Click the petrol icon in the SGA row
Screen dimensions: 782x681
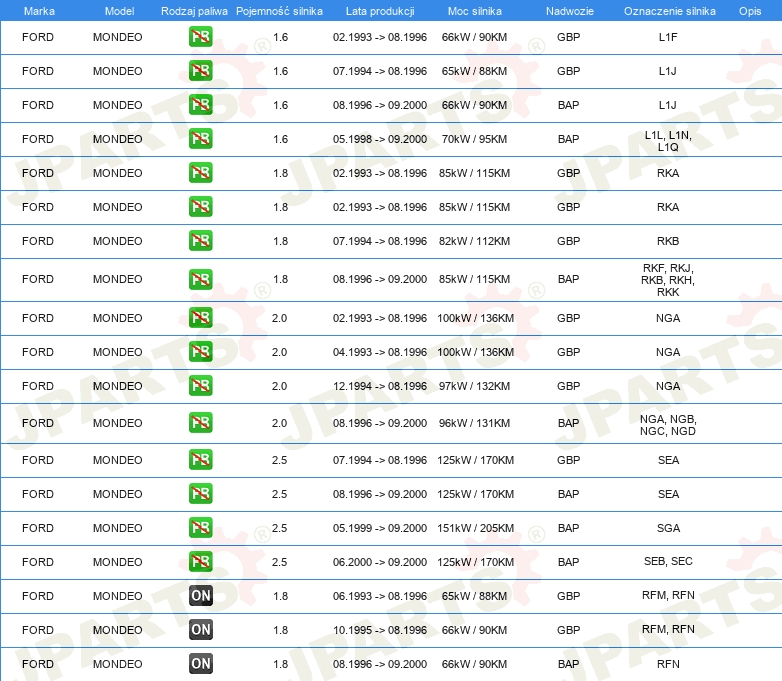[x=200, y=527]
